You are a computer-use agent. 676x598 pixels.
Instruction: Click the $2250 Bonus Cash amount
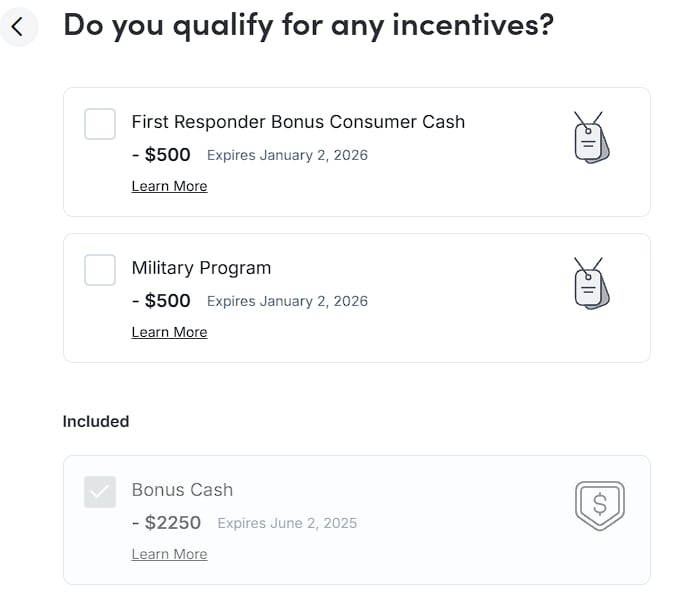[x=166, y=523]
